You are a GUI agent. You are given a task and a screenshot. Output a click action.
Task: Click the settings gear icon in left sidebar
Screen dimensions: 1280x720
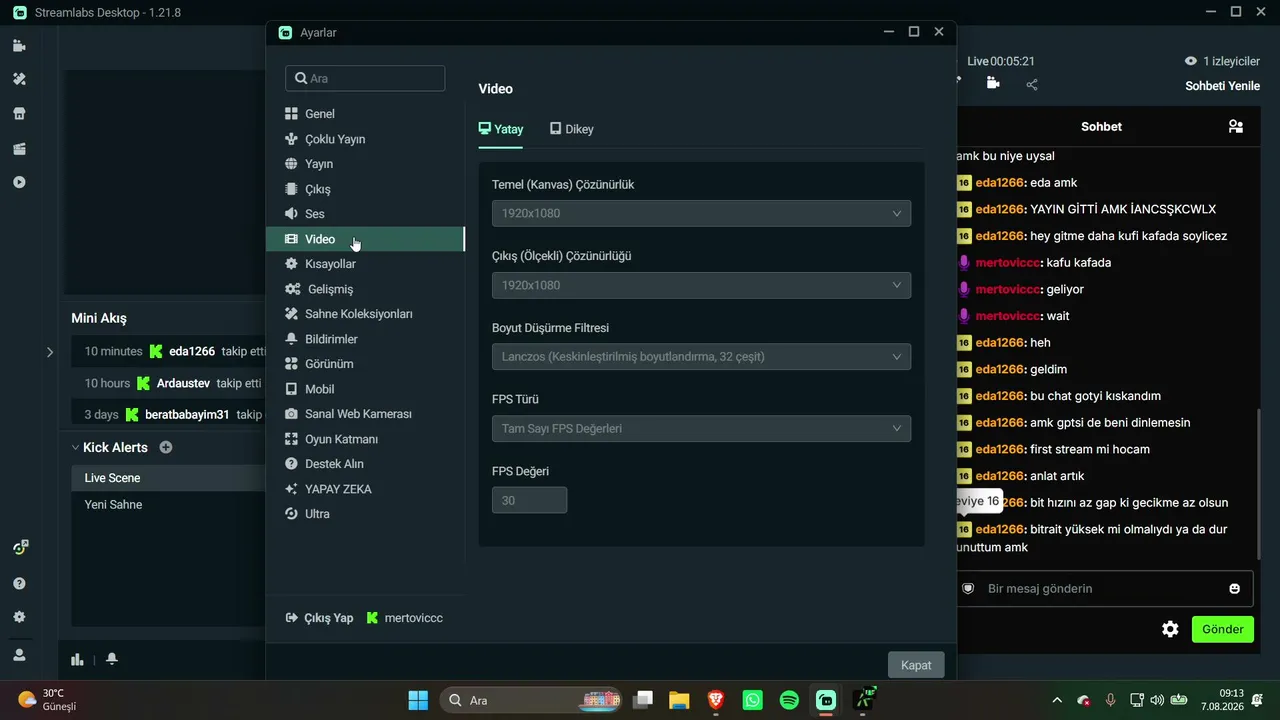click(19, 618)
